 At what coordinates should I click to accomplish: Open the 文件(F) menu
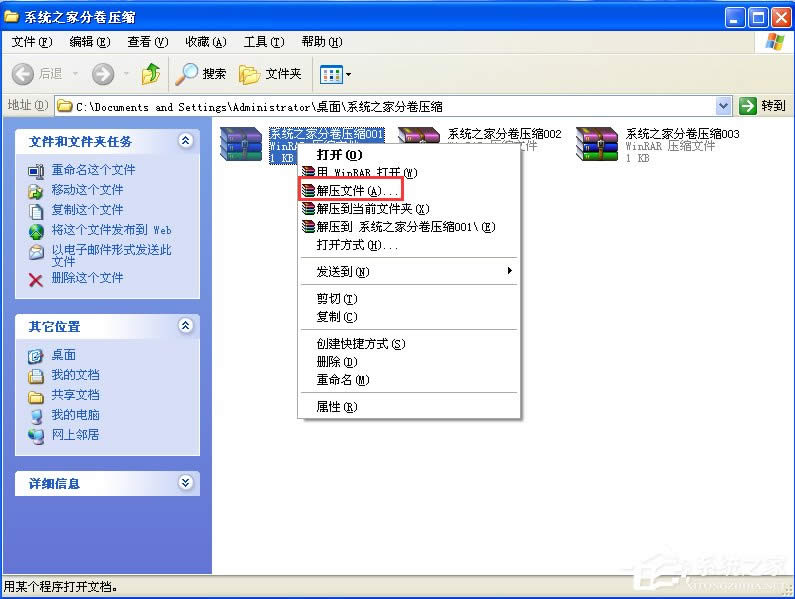(32, 42)
